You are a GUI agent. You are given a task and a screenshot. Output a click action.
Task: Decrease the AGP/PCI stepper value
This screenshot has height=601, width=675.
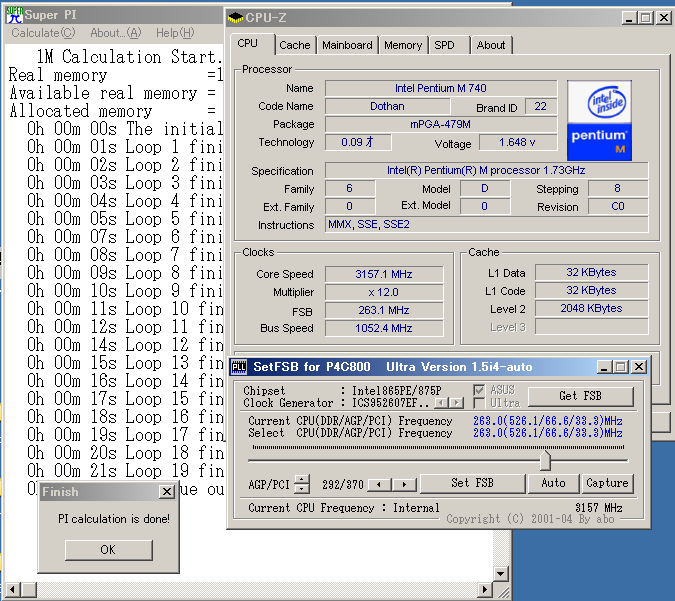click(302, 489)
